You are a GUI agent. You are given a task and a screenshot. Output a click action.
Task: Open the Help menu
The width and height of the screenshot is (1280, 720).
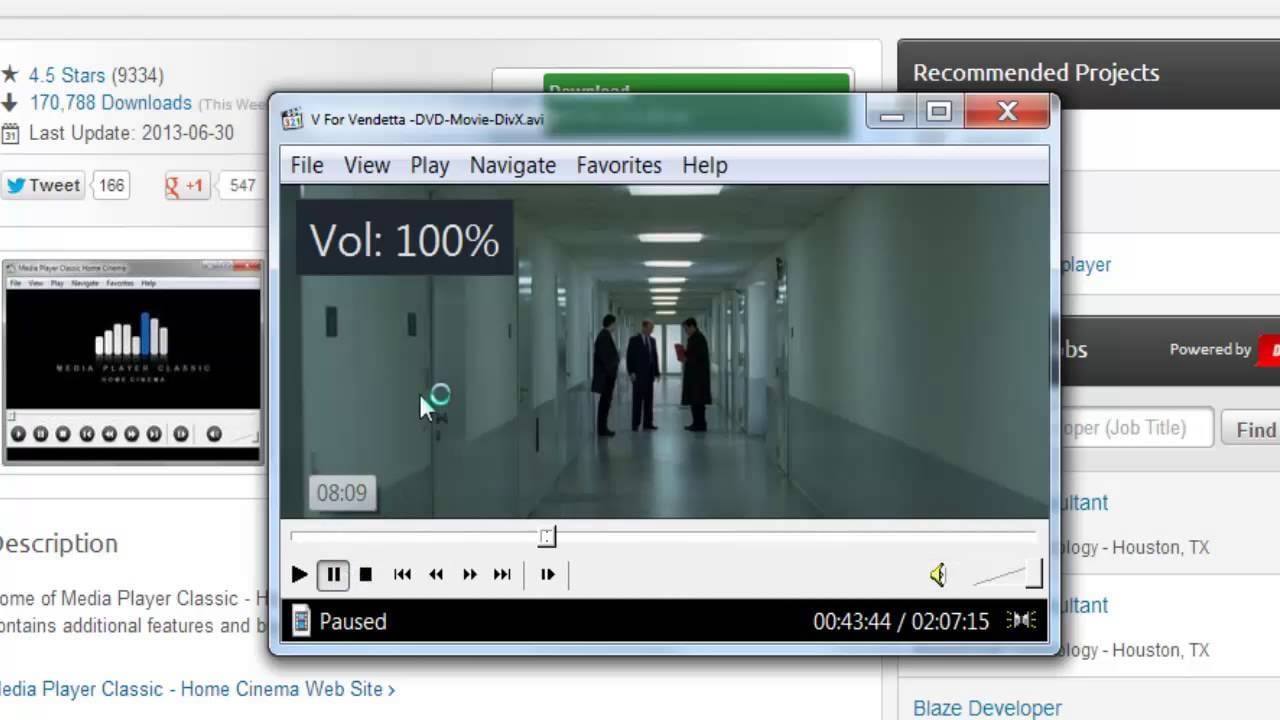click(x=705, y=165)
